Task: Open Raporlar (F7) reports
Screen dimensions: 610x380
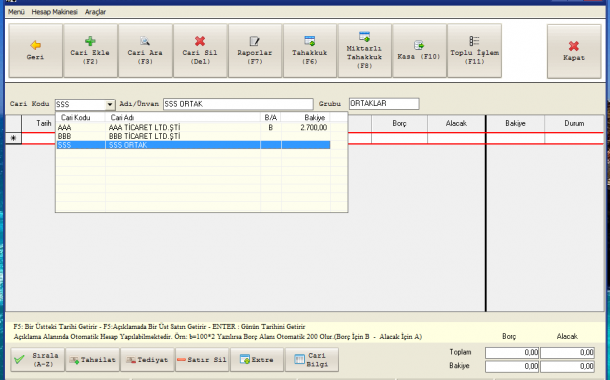Action: (x=255, y=51)
